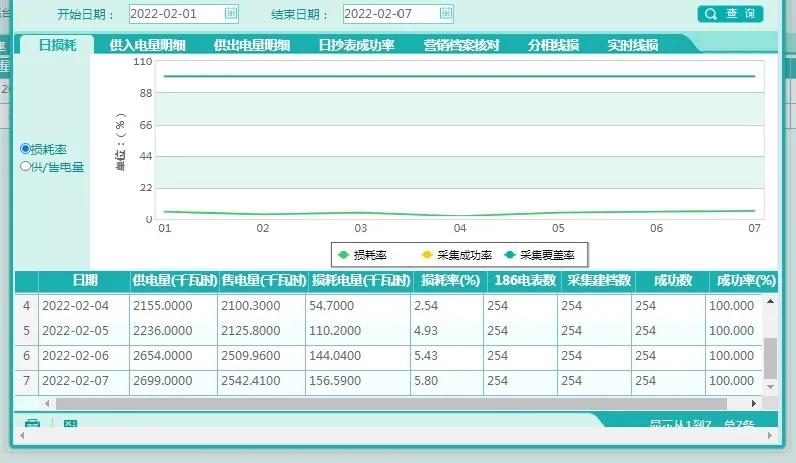Select the row dated 2022-02-05

(388, 330)
